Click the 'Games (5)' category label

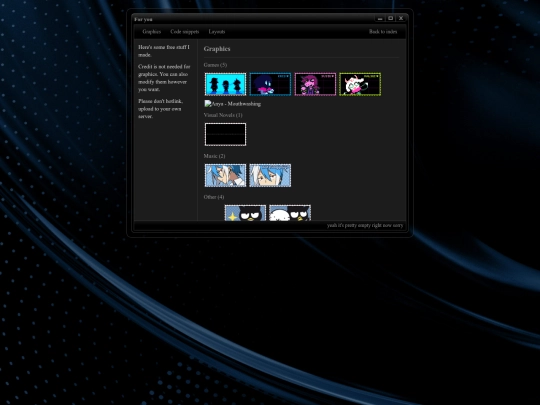215,65
